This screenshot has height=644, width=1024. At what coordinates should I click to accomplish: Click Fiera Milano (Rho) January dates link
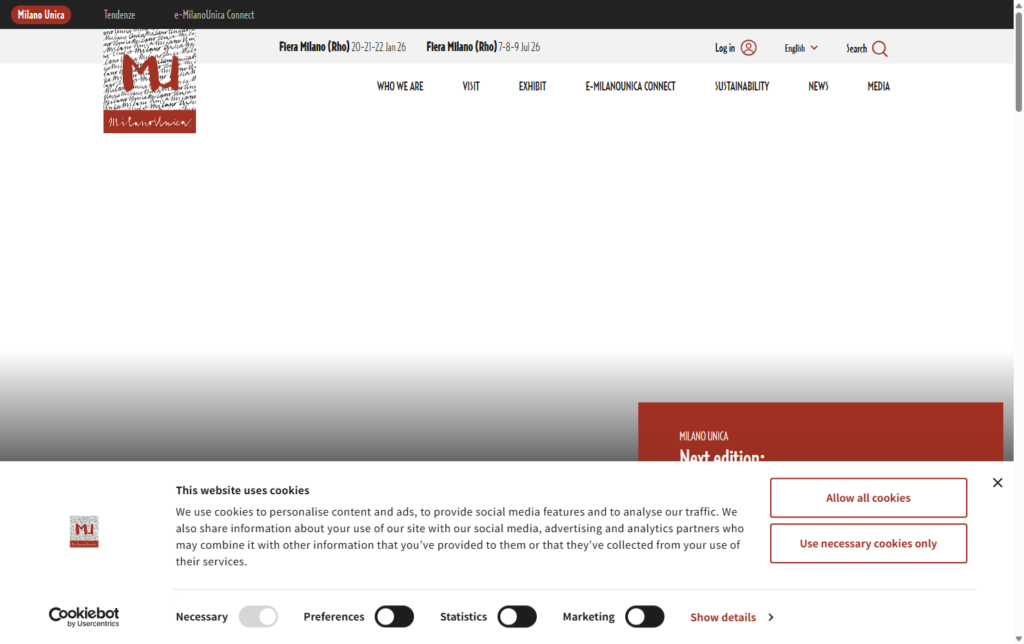click(342, 46)
